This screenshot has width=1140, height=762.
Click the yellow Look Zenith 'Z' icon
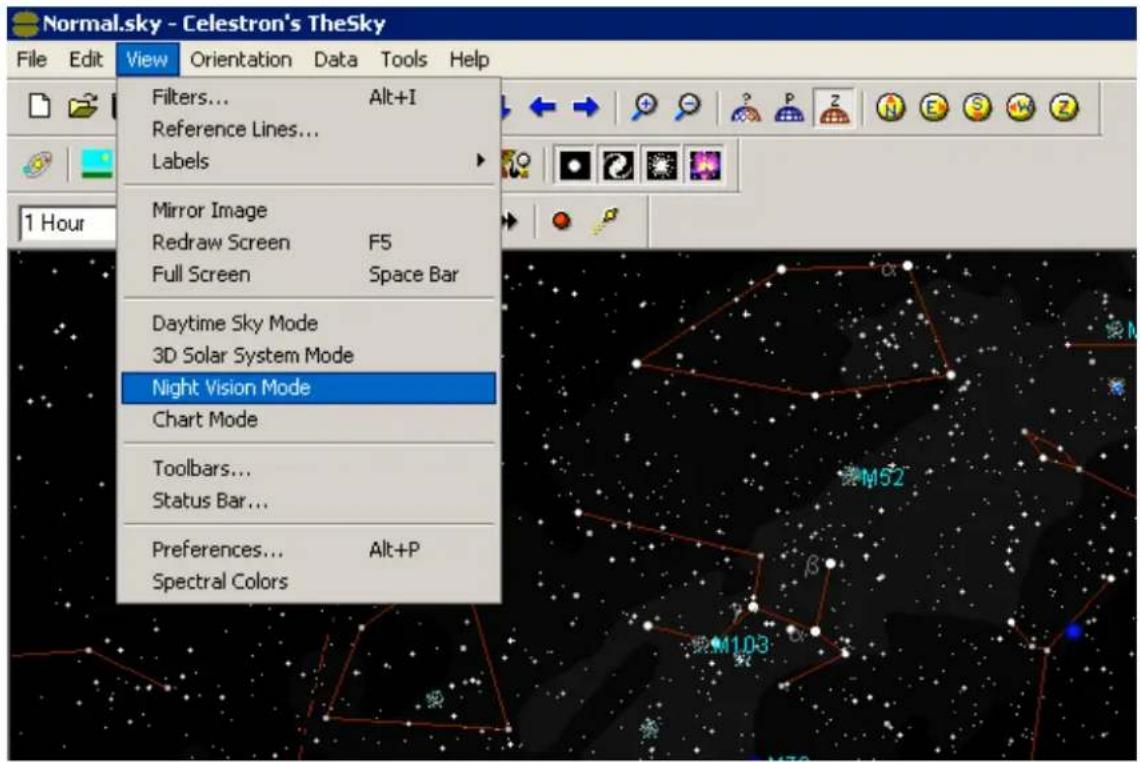coord(1064,108)
